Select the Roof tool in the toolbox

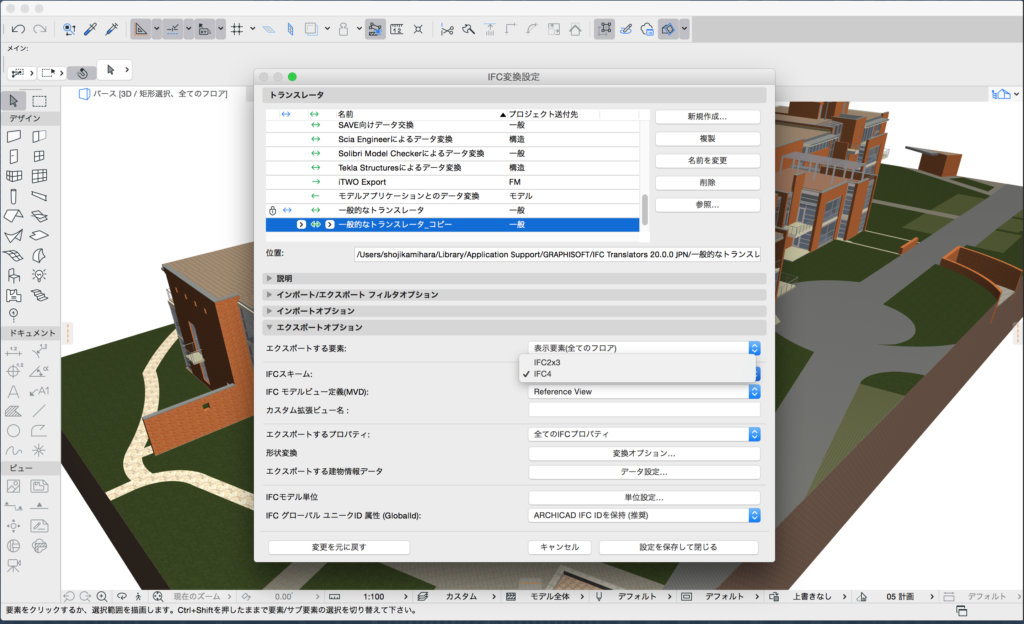tap(14, 215)
